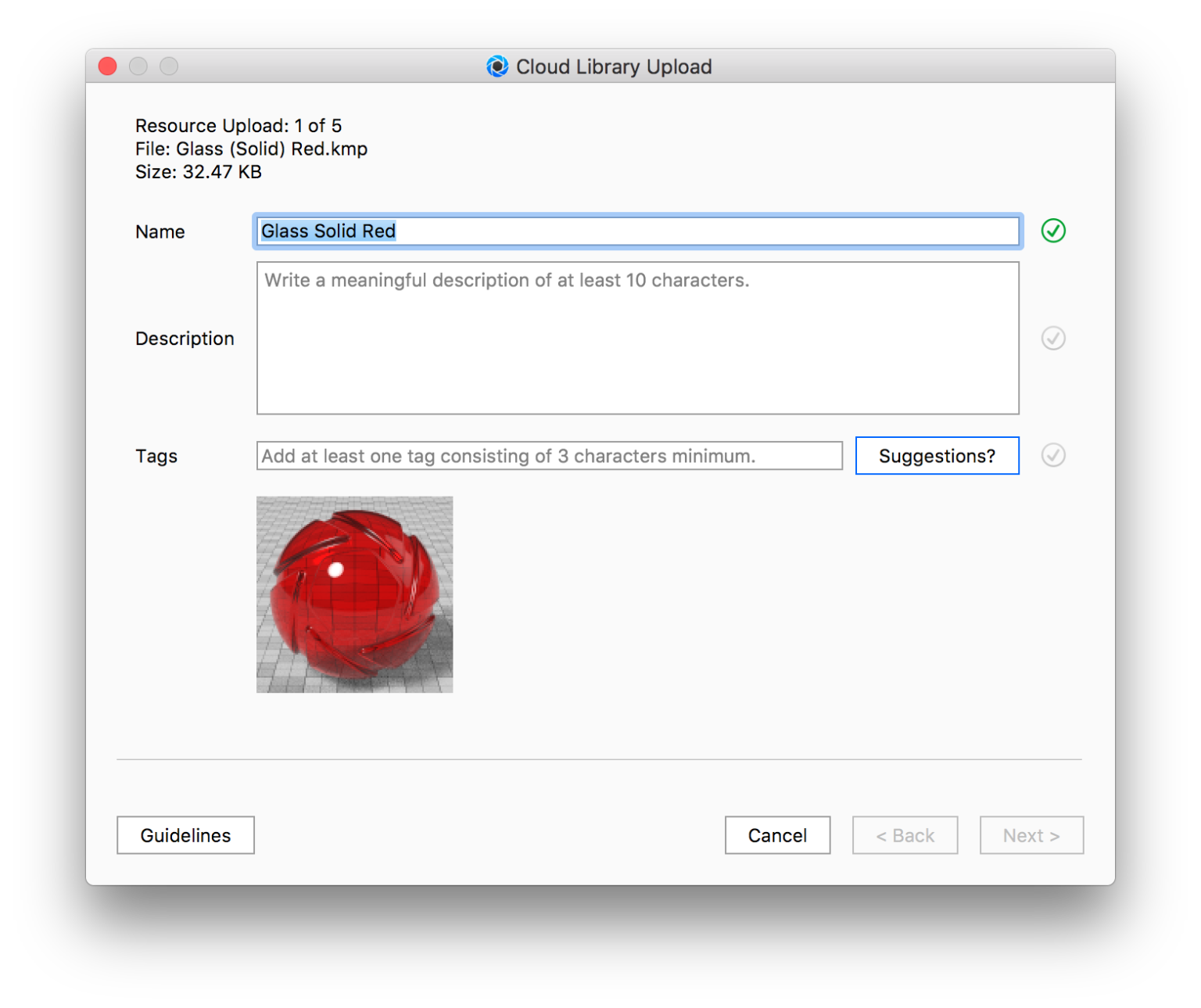Viewport: 1201px width, 1008px height.
Task: Click the Tags input field
Action: (547, 455)
